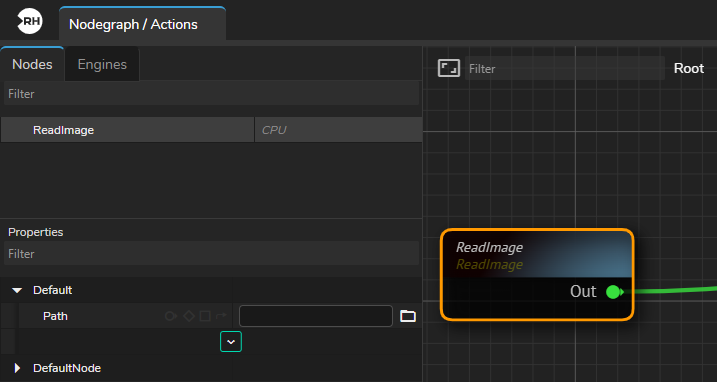Collapse the Default properties group

pyautogui.click(x=17, y=291)
